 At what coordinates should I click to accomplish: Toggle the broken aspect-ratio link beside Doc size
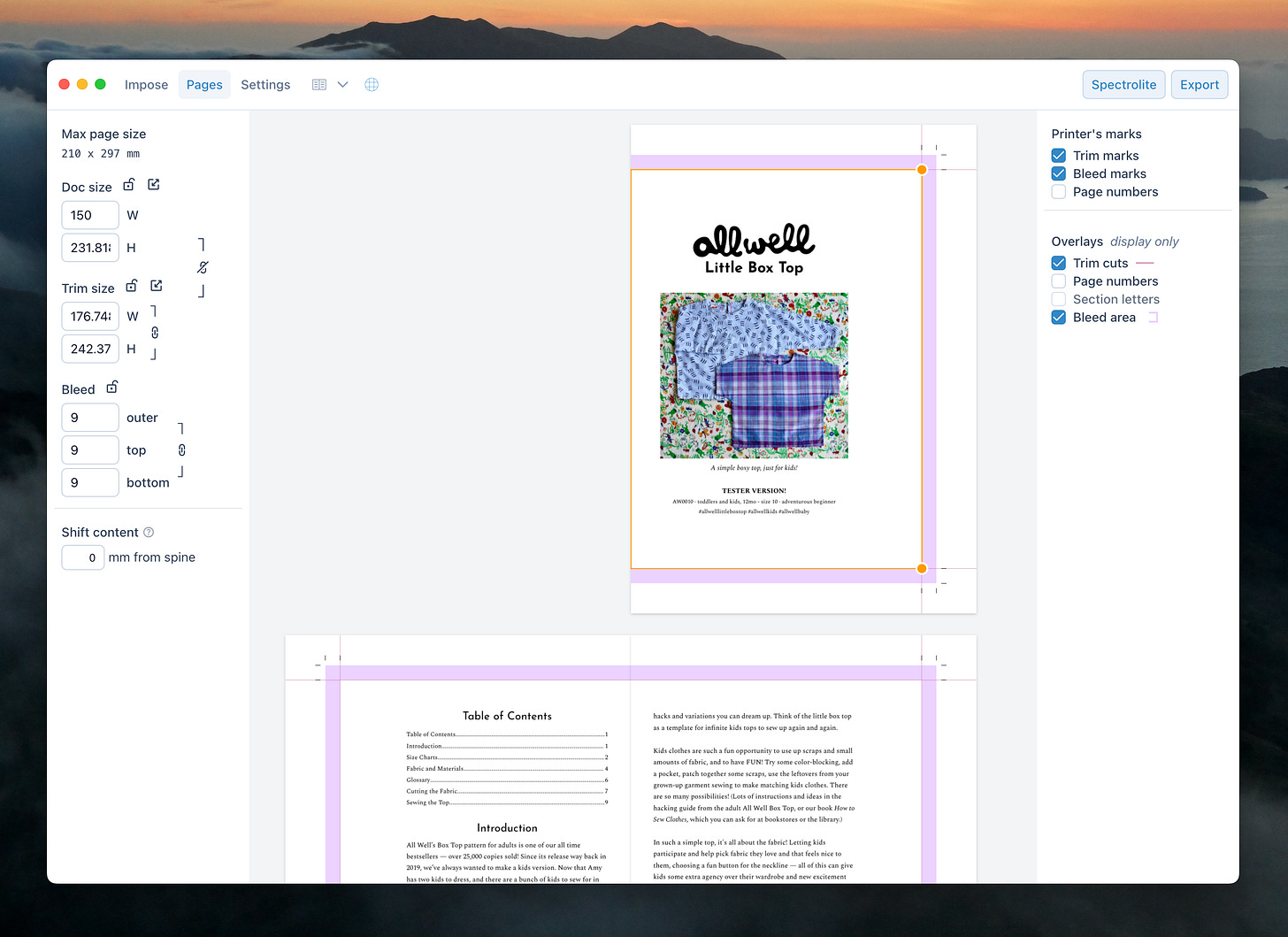[x=203, y=267]
